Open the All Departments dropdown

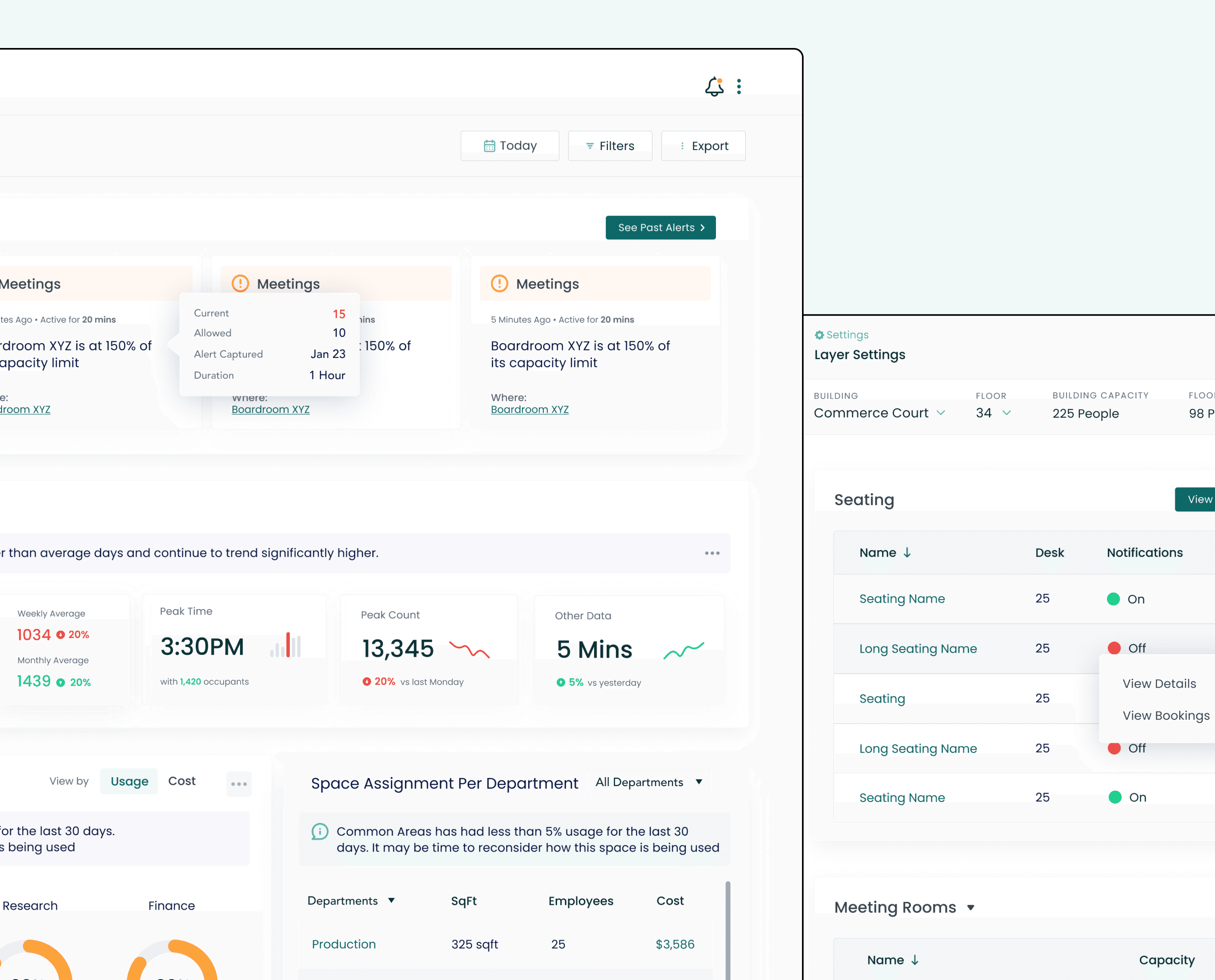[649, 782]
